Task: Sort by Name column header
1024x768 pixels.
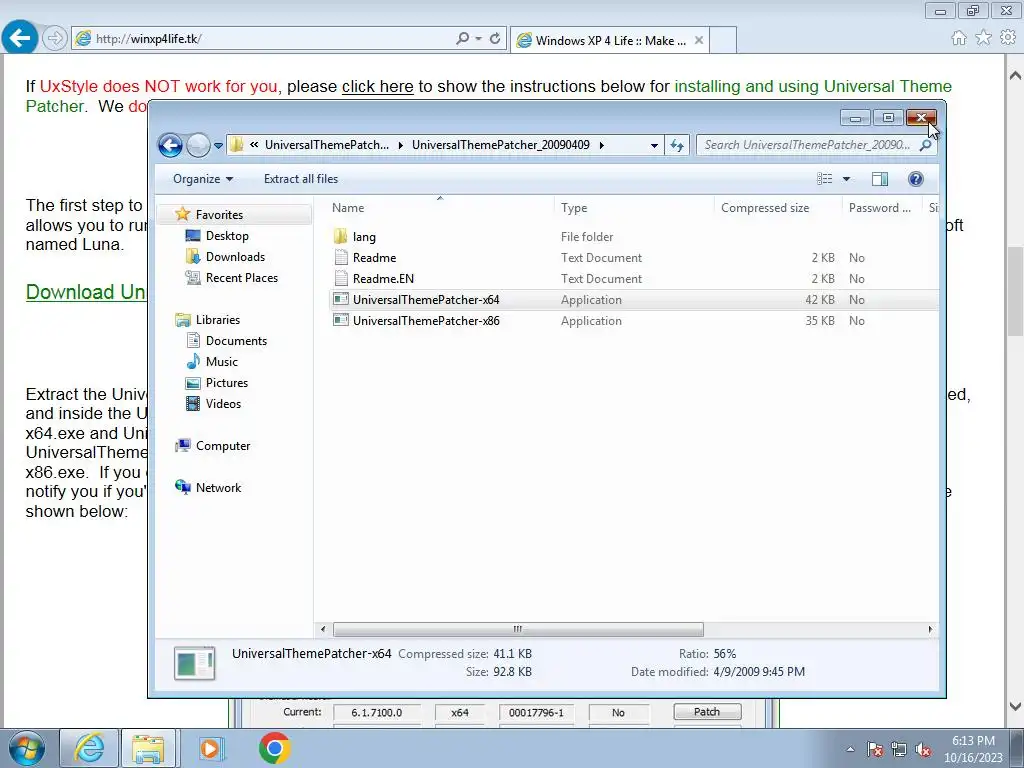Action: tap(440, 208)
